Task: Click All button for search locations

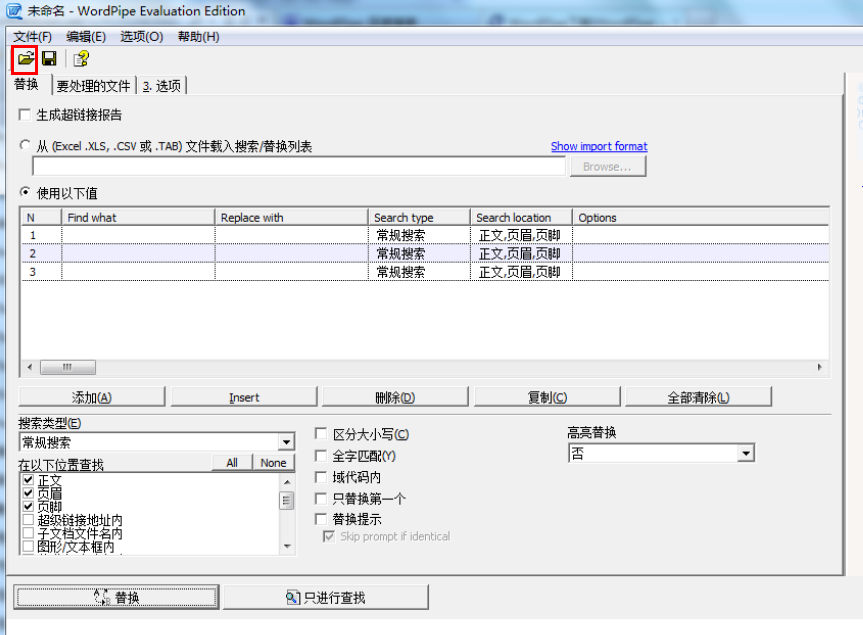Action: (x=232, y=463)
